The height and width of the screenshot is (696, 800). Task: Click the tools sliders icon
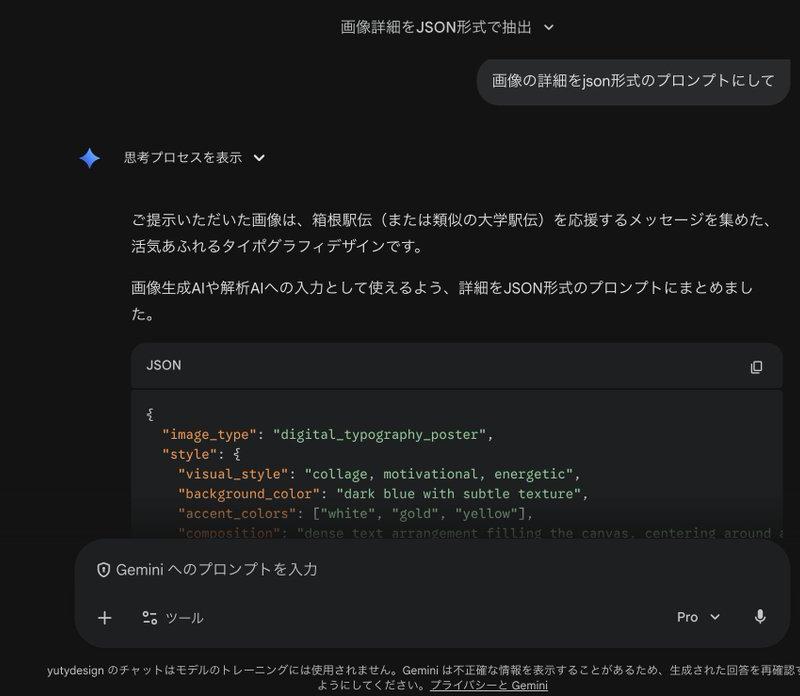click(x=149, y=618)
